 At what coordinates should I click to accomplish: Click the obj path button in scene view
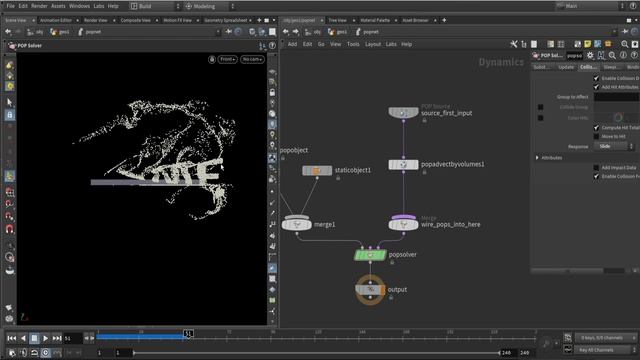click(35, 31)
